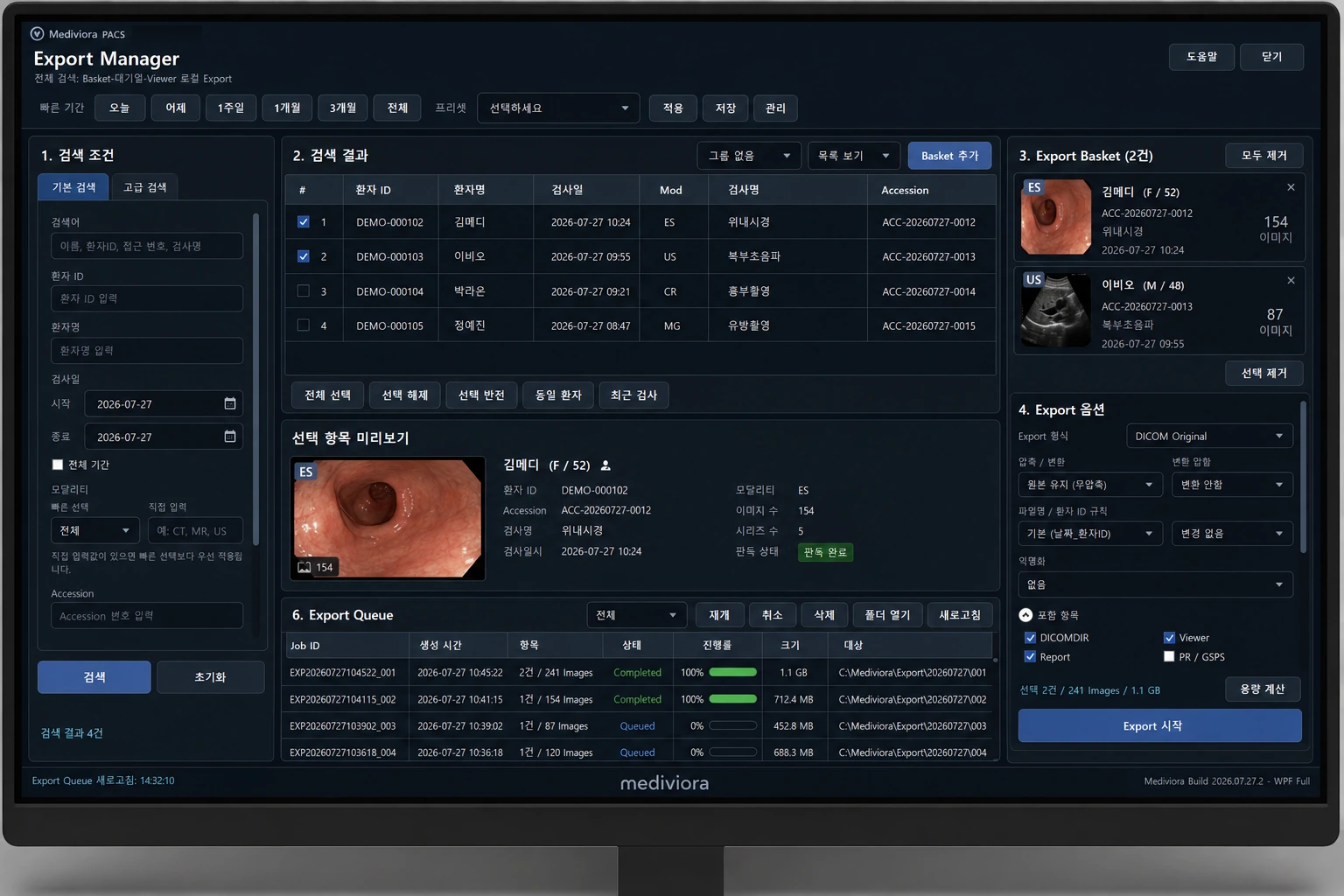The image size is (1344, 896).
Task: Collapse the 포함 항목 section
Action: [x=1025, y=615]
